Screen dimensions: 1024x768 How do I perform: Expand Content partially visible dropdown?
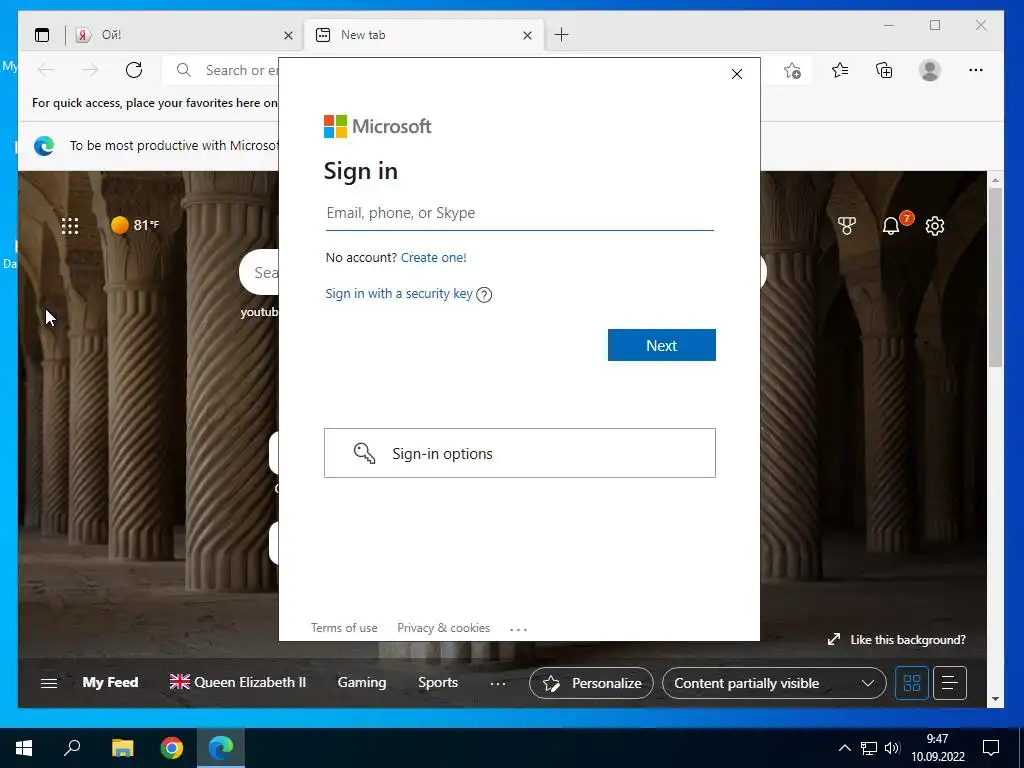(x=774, y=683)
